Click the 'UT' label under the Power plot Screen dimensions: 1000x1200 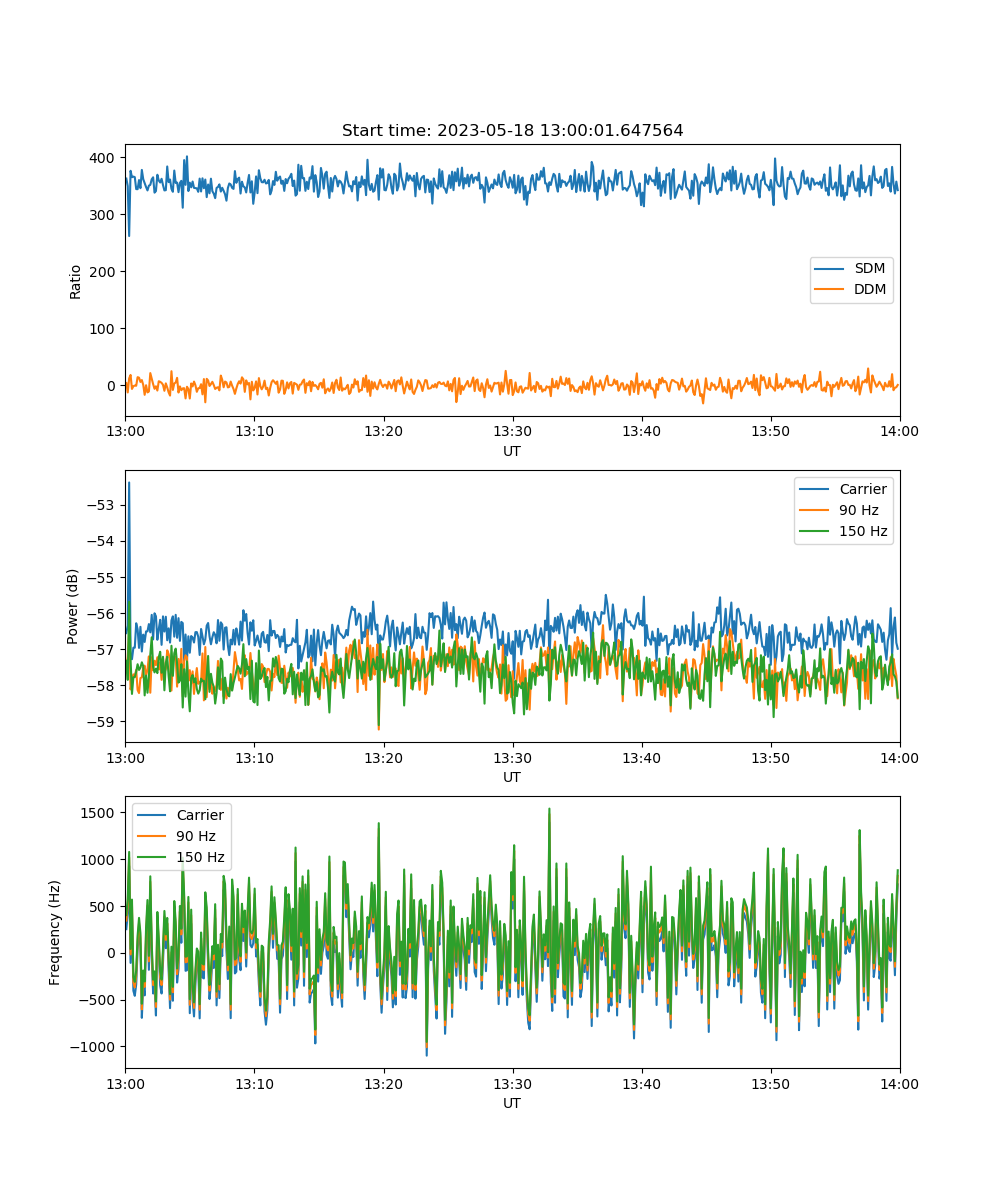point(512,777)
